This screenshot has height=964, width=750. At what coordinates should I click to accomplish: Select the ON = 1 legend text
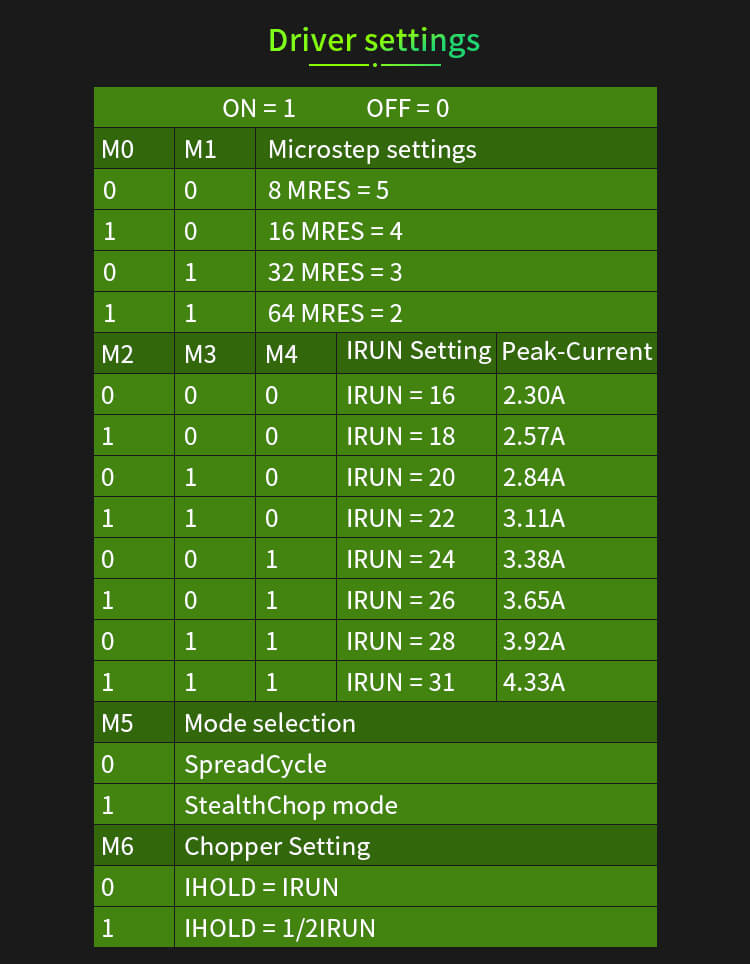259,108
